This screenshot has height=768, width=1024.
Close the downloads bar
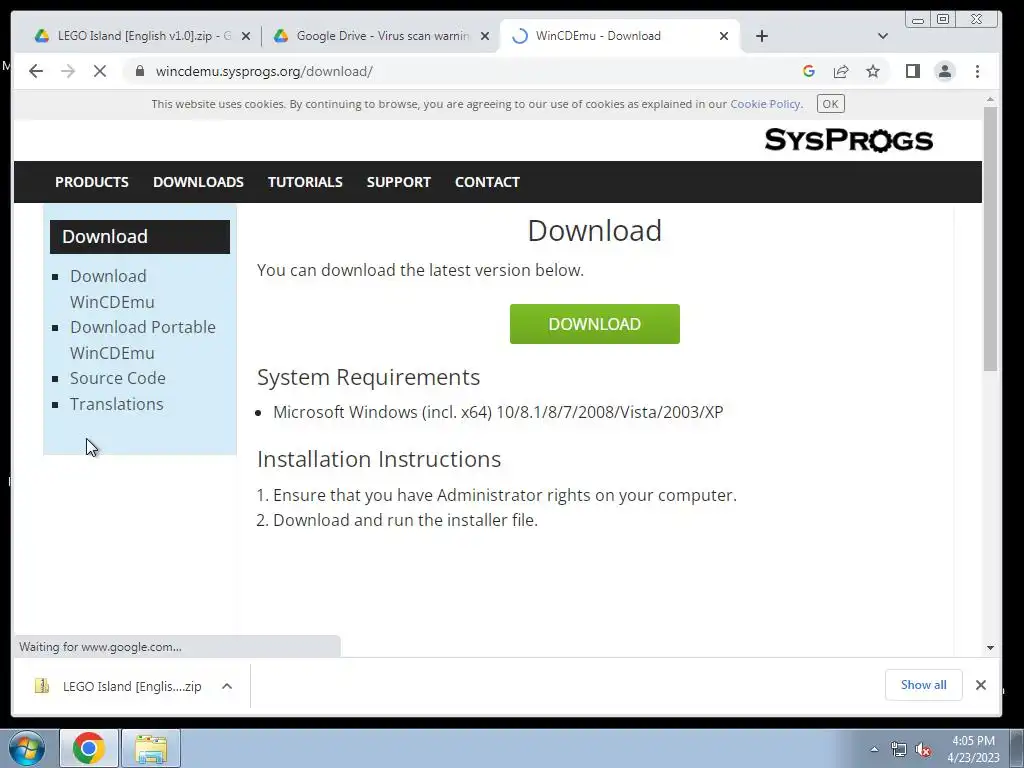pos(980,684)
